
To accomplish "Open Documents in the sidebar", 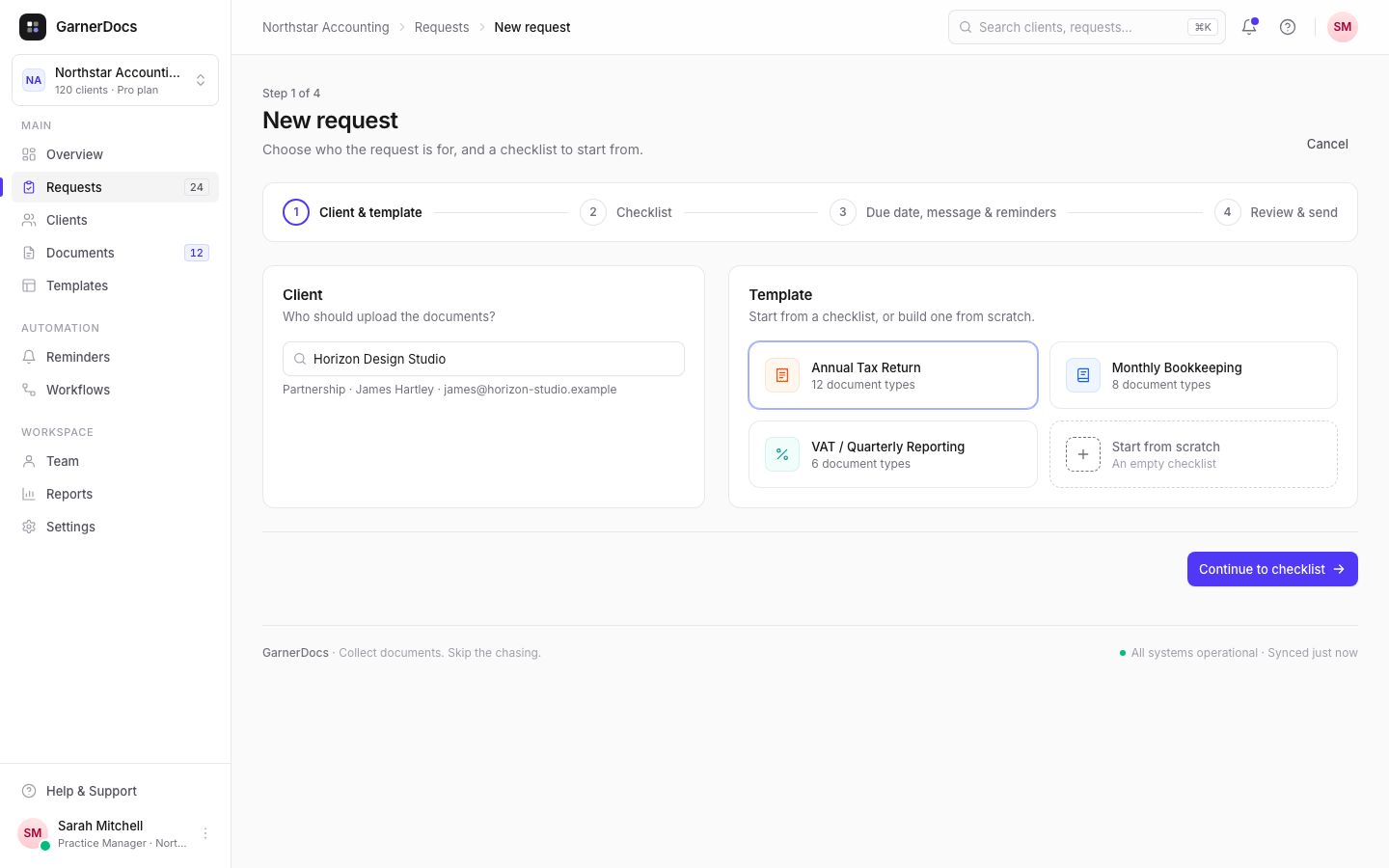I will (x=116, y=253).
